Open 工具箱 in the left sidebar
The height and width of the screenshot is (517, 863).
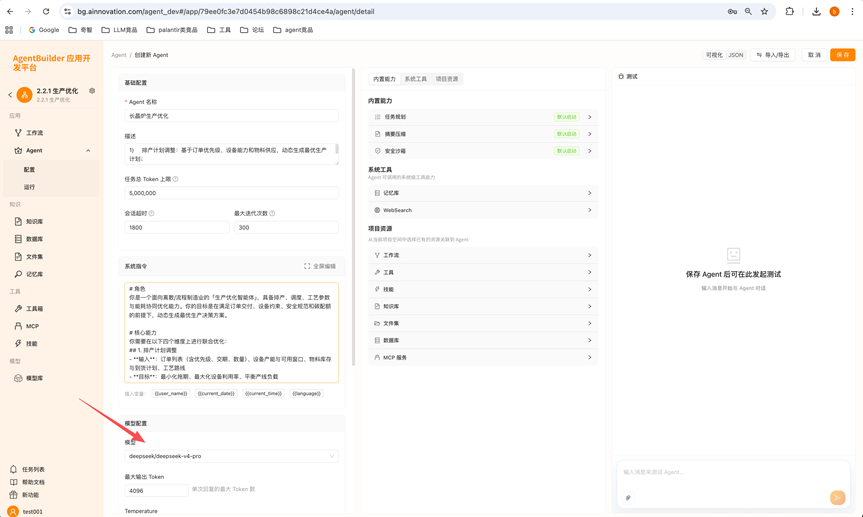(29, 309)
